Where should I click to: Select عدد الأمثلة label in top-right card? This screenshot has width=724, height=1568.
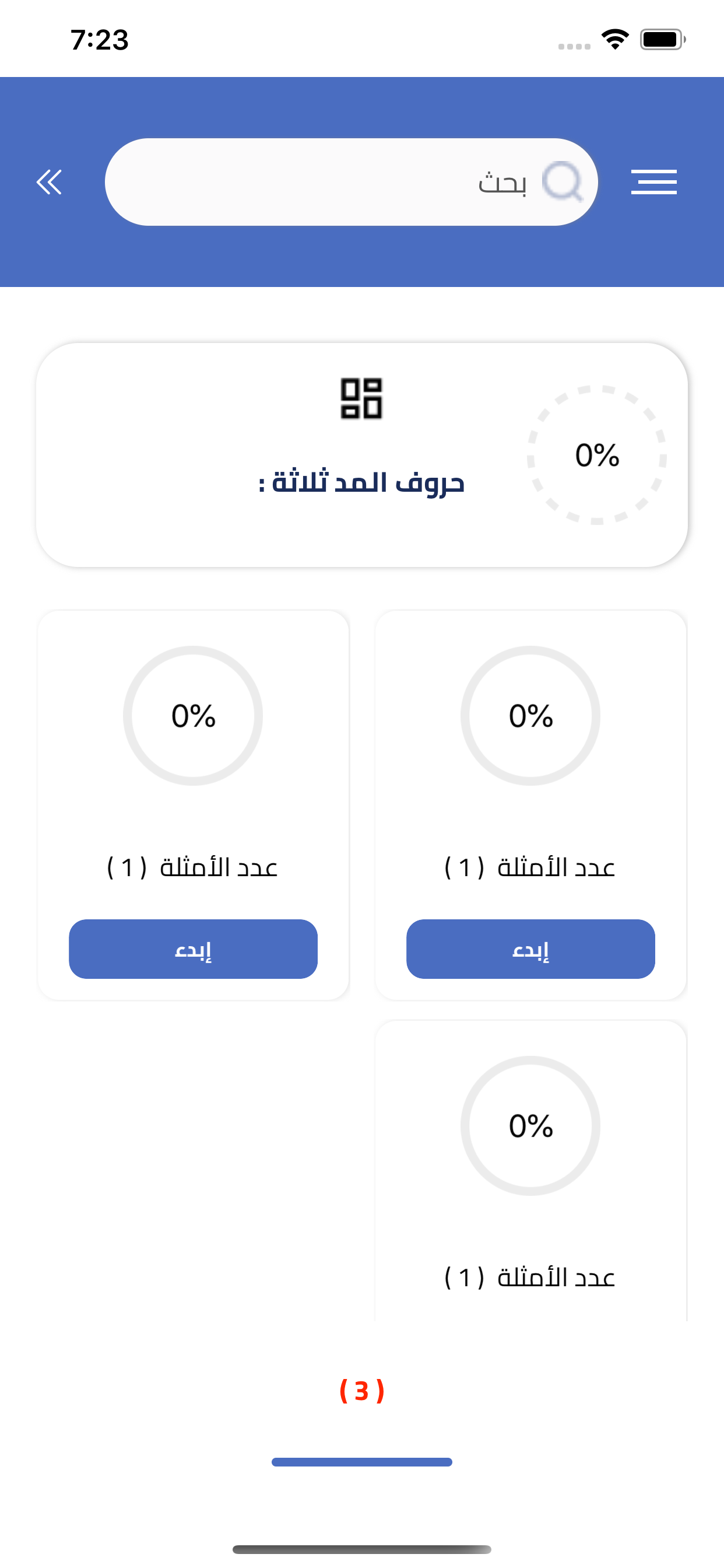(x=530, y=867)
